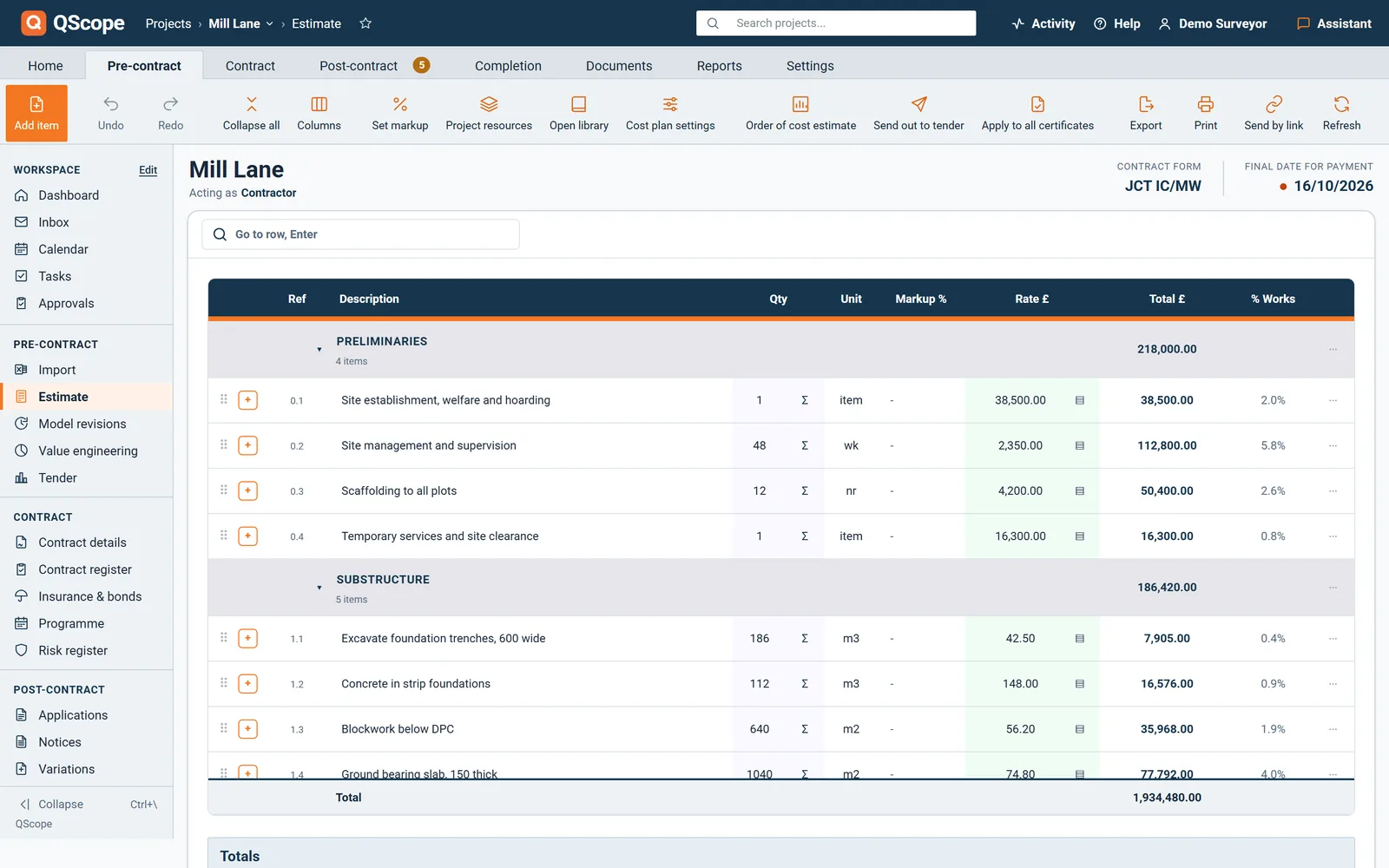This screenshot has height=868, width=1389.
Task: Open Set markup tool
Action: 400,113
